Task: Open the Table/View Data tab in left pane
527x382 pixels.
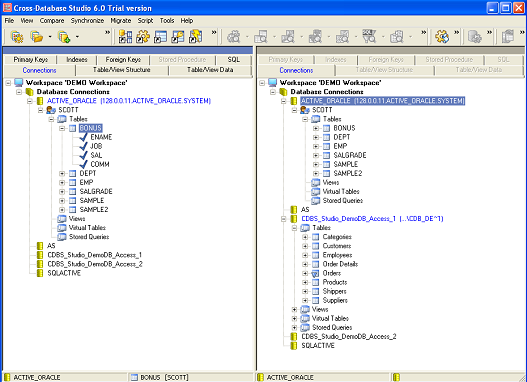Action: click(210, 70)
